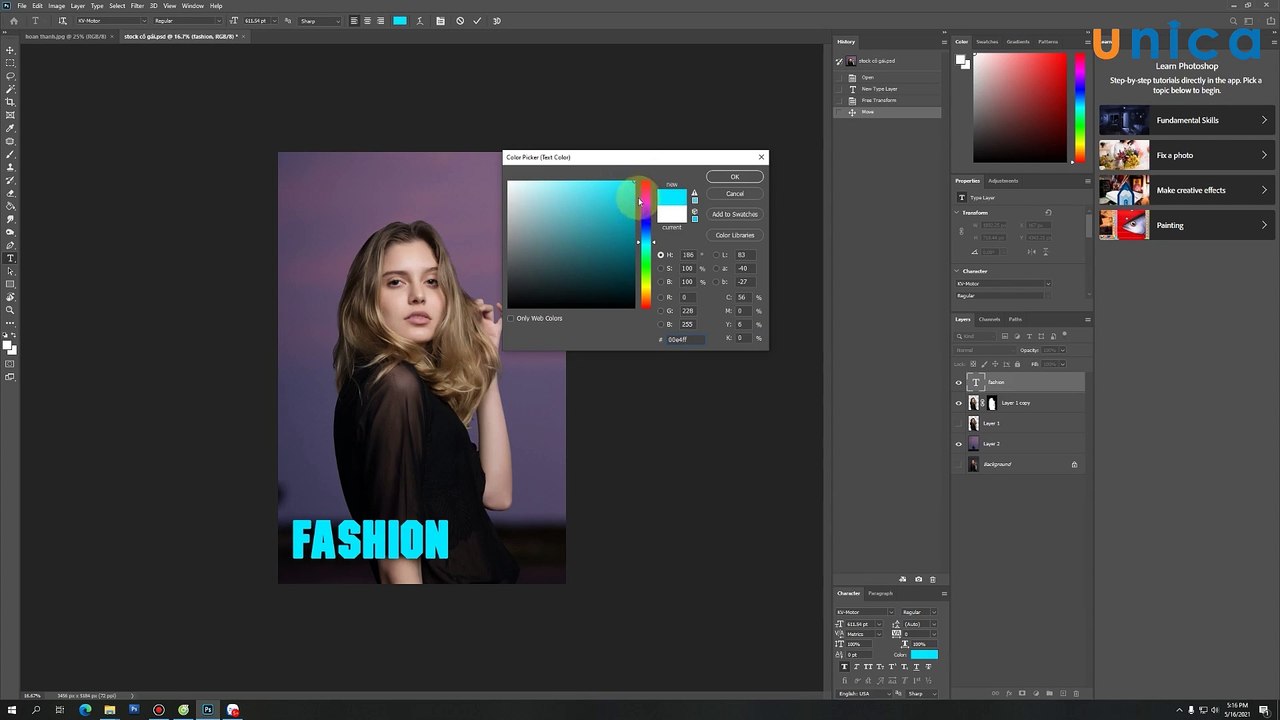
Task: Click Cancel in Color Picker dialog
Action: point(734,193)
